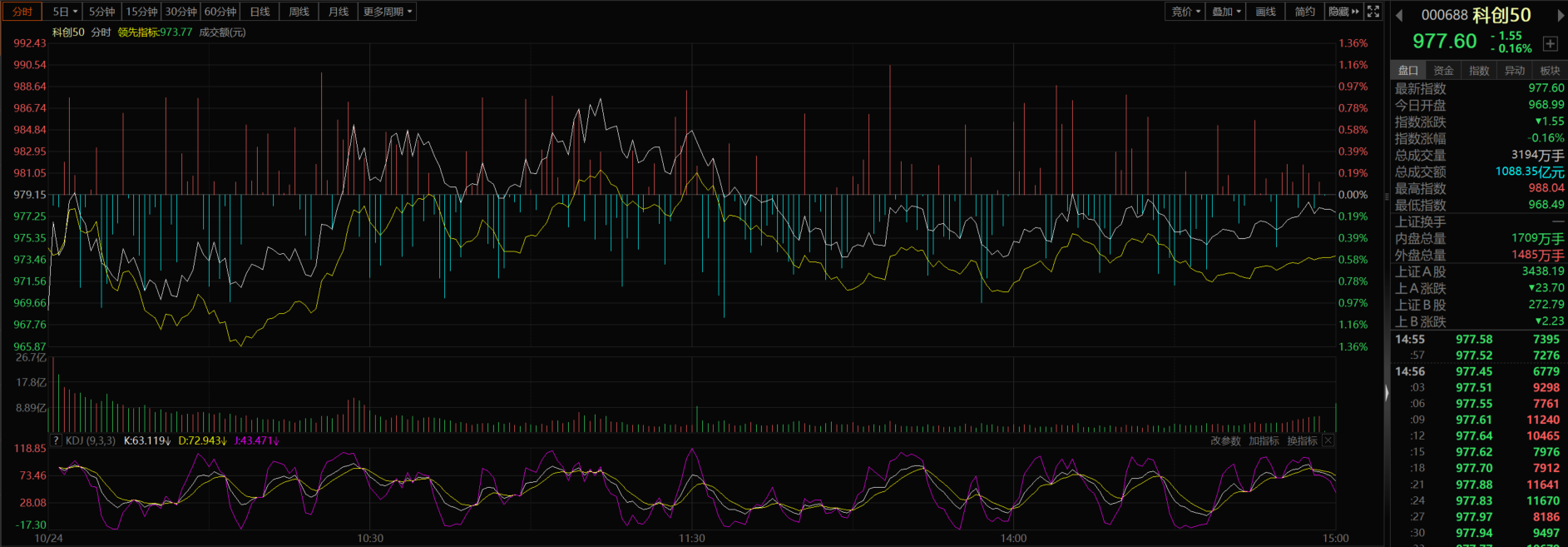Open the 叠加 overlay dropdown
The width and height of the screenshot is (1568, 547).
[x=1226, y=12]
